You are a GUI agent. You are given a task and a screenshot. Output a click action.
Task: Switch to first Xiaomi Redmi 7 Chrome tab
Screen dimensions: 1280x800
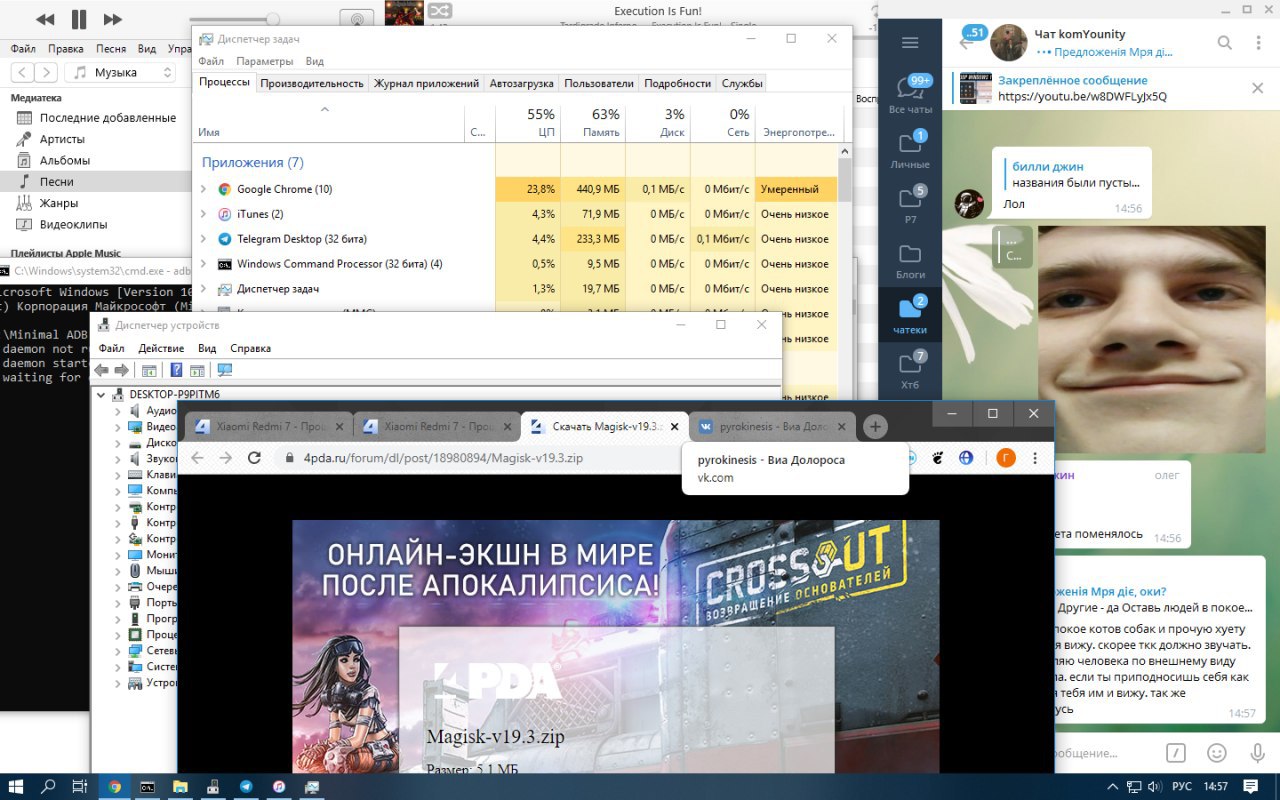[x=269, y=426]
